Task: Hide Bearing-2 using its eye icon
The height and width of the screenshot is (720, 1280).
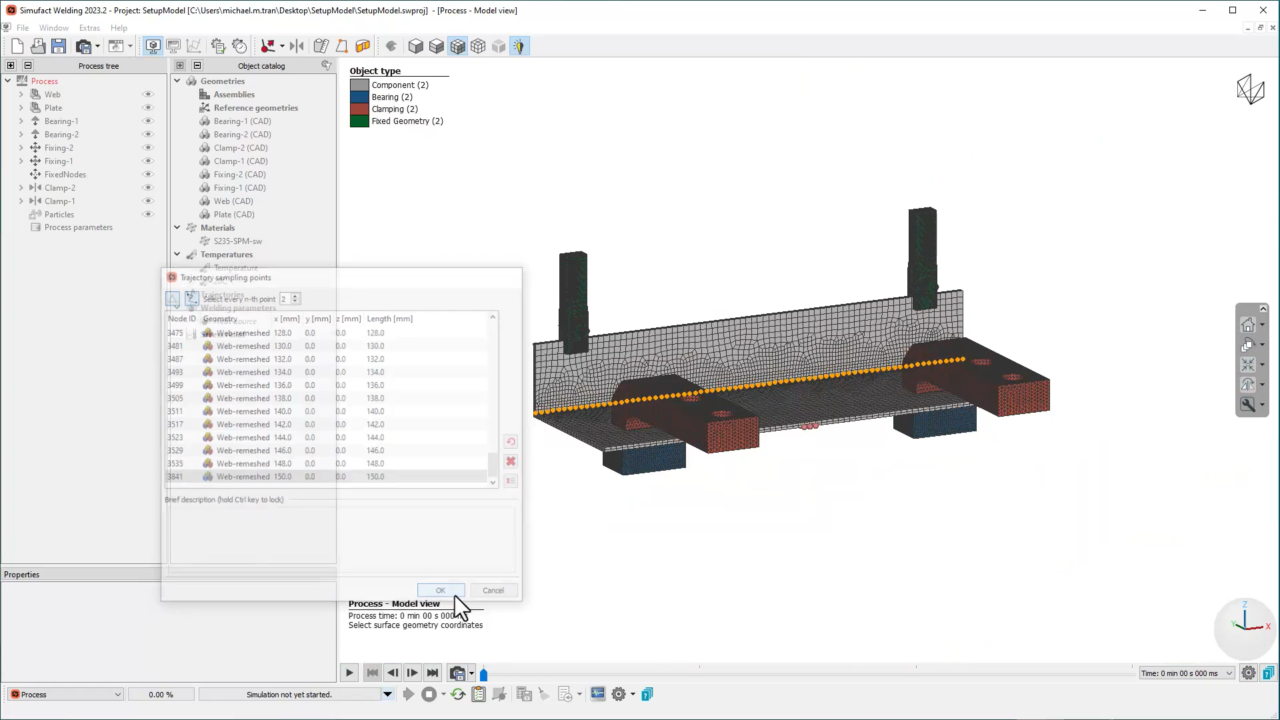Action: (148, 134)
